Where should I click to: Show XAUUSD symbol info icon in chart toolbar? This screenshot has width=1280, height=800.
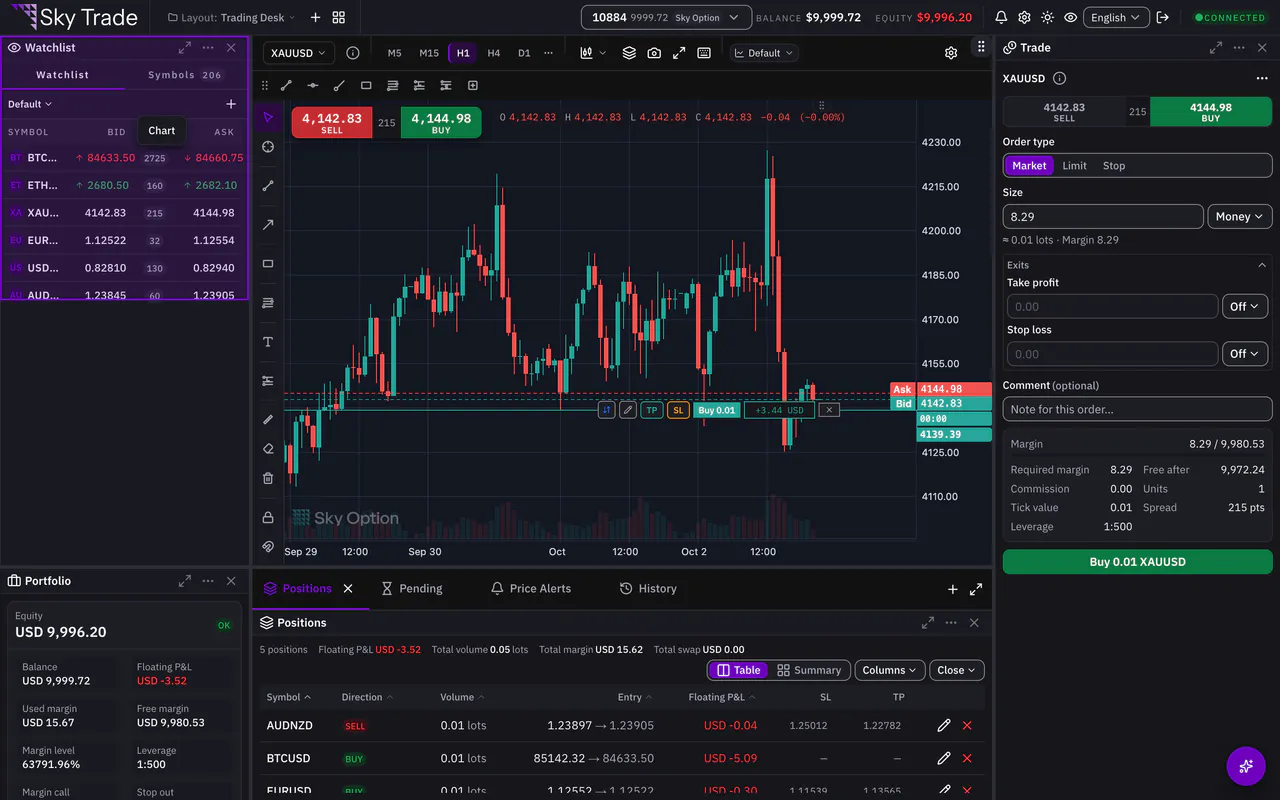point(353,53)
